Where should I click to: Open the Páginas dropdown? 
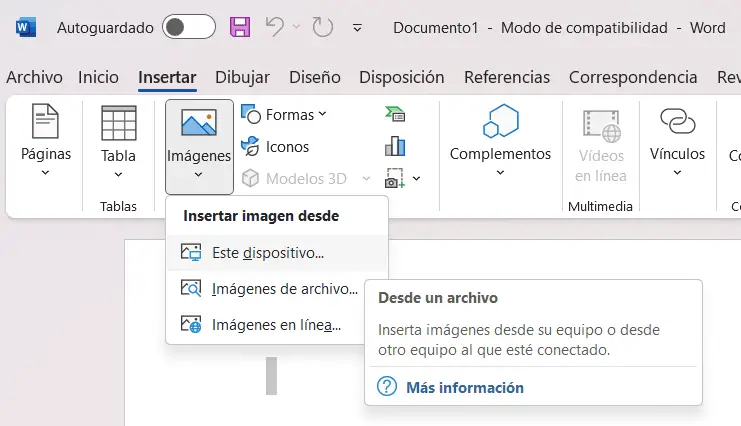point(46,140)
